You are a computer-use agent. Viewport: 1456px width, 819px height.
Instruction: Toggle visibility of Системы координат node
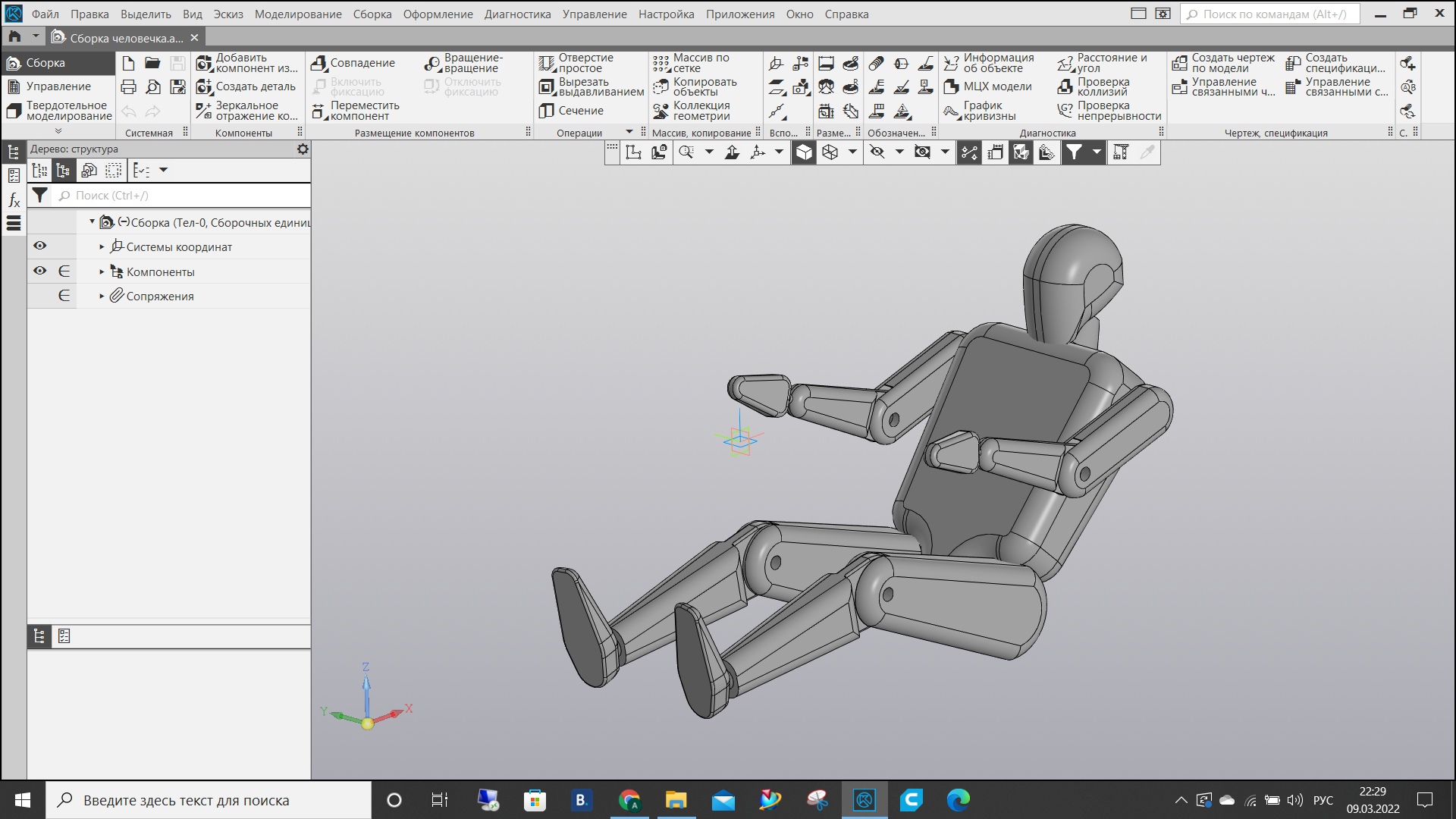tap(40, 246)
